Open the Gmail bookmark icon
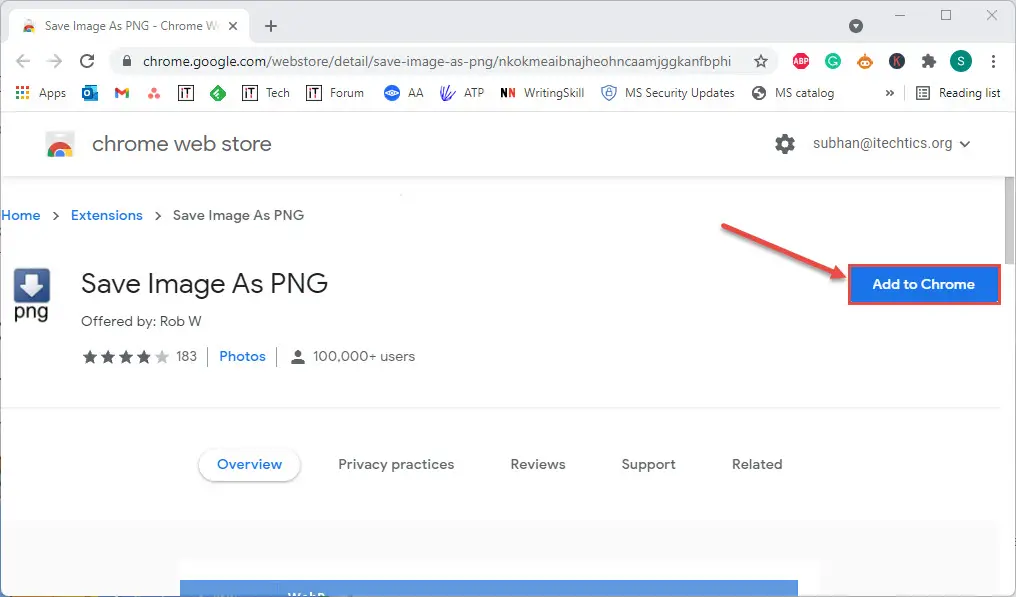Screen dimensions: 1016x597 click(122, 93)
